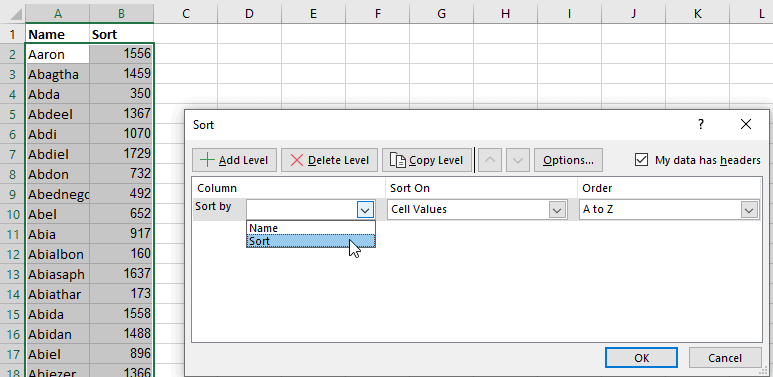773x377 pixels.
Task: Open the Order A to Z dropdown
Action: point(749,210)
